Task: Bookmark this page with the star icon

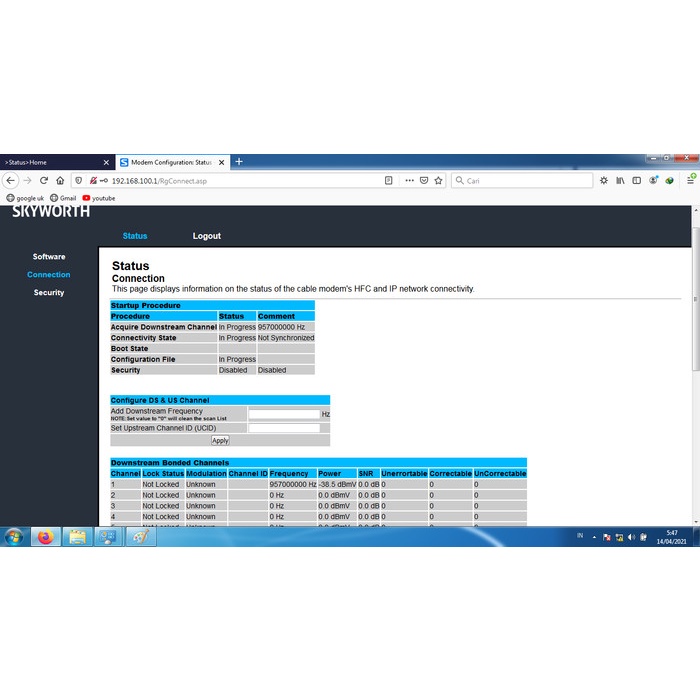Action: 438,180
